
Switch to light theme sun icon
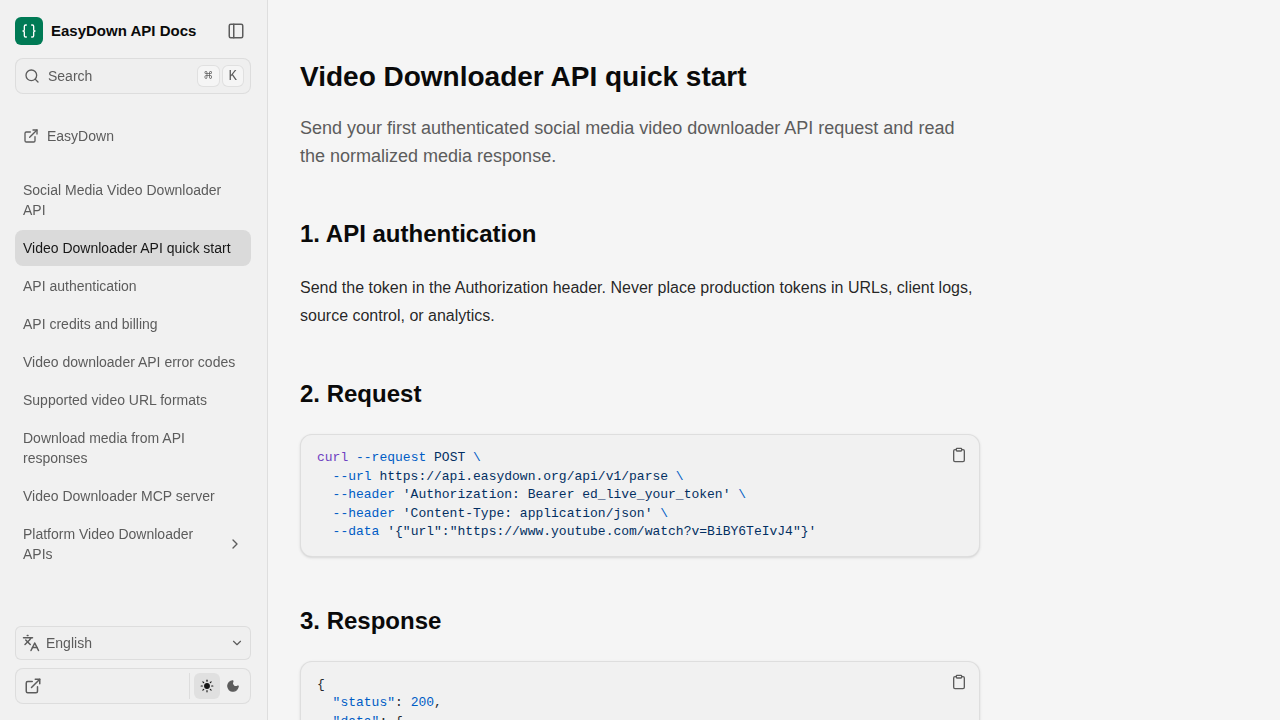(207, 686)
